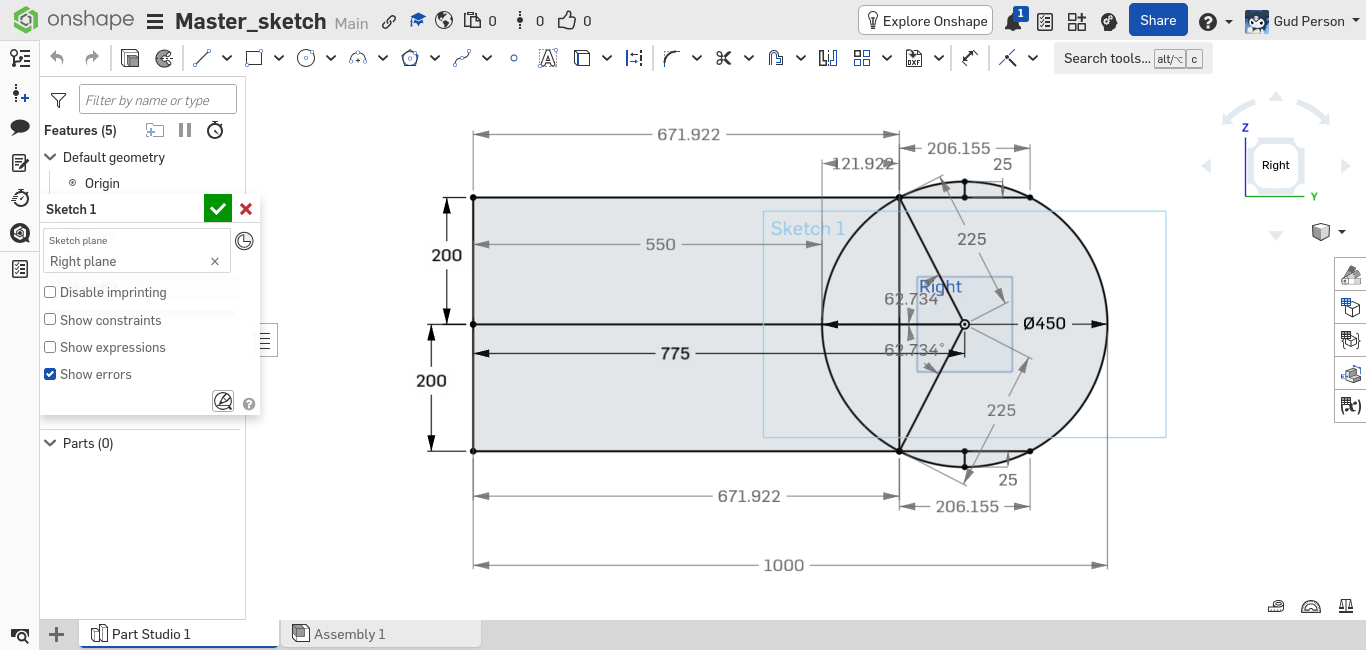
Task: Select the Text sketch tool
Action: click(548, 58)
